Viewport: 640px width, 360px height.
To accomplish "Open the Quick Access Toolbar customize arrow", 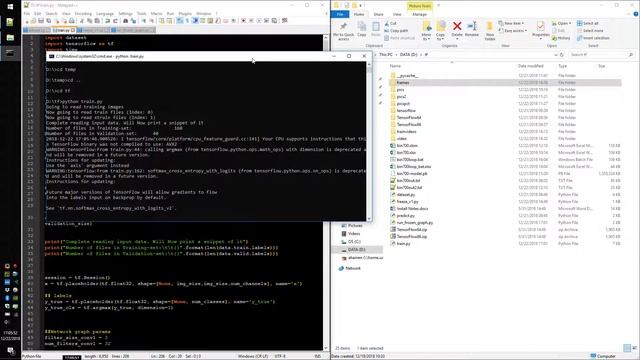I will (360, 5).
